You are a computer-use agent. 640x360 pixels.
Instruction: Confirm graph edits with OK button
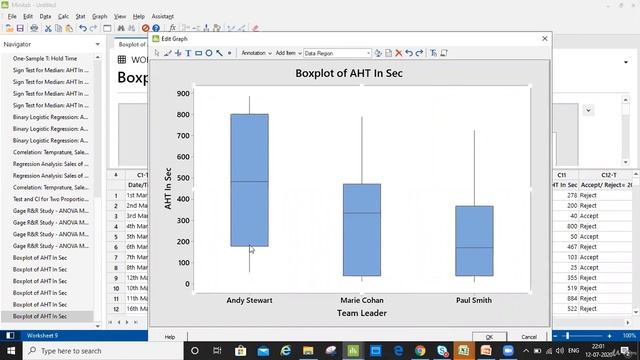[x=489, y=337]
